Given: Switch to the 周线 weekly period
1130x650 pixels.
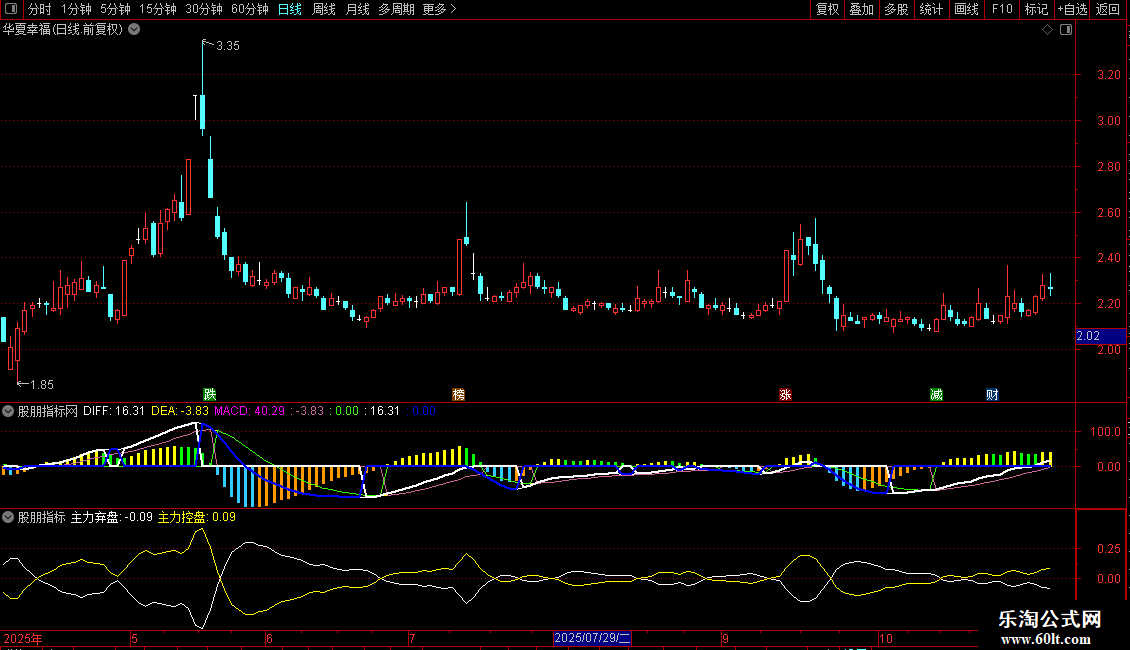Looking at the screenshot, I should [x=324, y=9].
